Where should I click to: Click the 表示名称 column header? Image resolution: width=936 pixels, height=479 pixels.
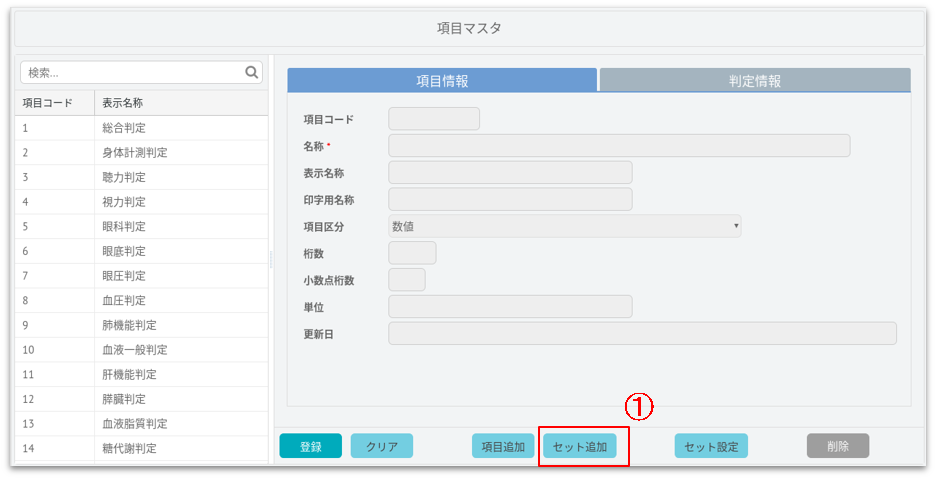181,103
